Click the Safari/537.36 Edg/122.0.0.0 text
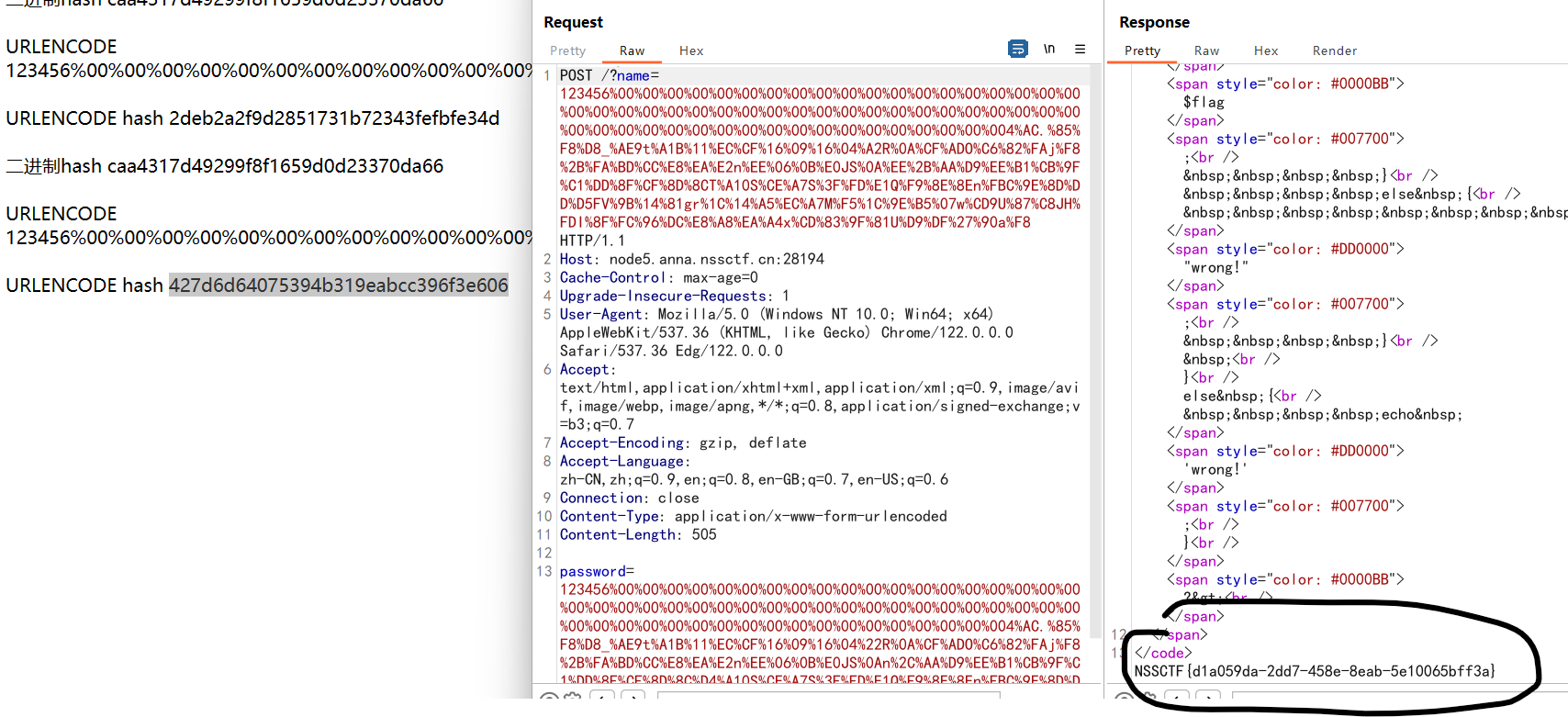Screen dimensions: 1568x717 tap(671, 351)
